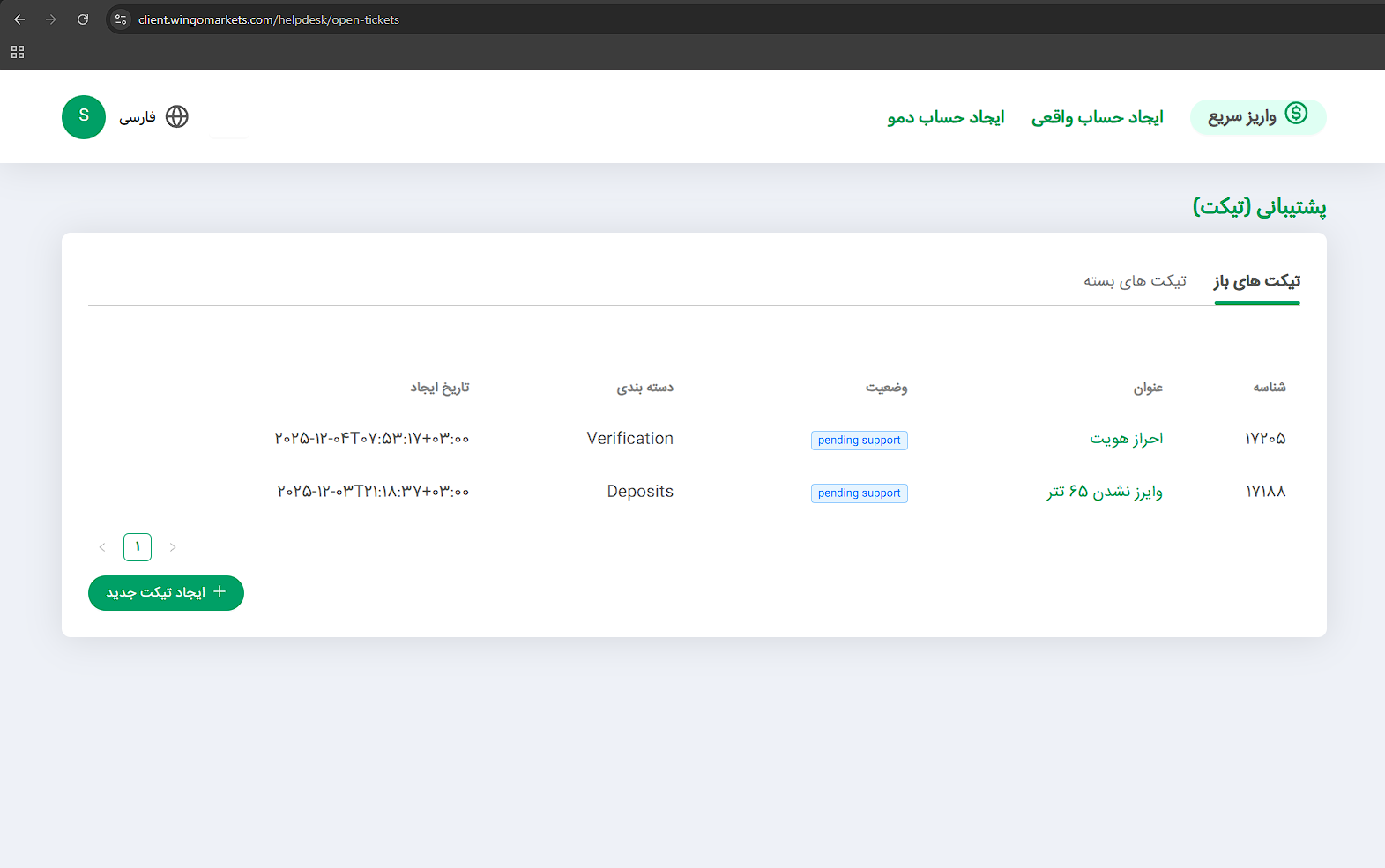Switch to تیکت های بسته tab
The width and height of the screenshot is (1385, 868).
coord(1135,281)
